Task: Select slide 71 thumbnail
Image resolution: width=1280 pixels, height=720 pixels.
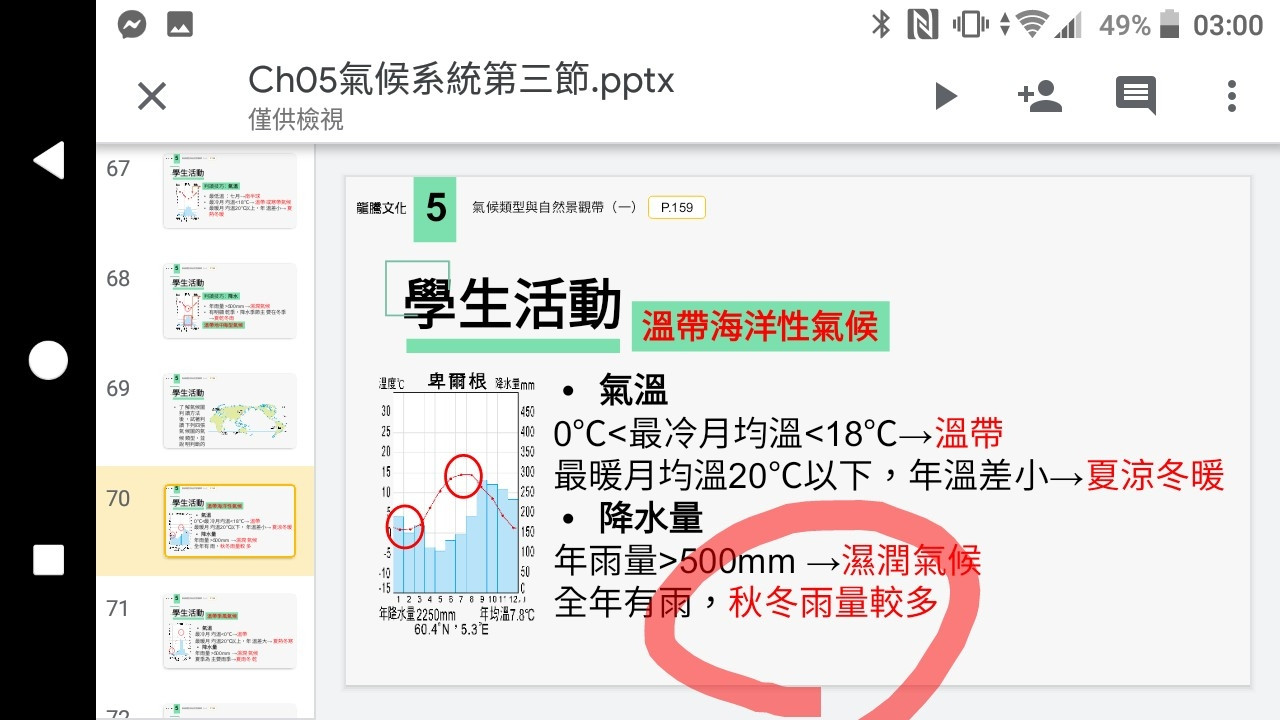Action: click(x=230, y=630)
